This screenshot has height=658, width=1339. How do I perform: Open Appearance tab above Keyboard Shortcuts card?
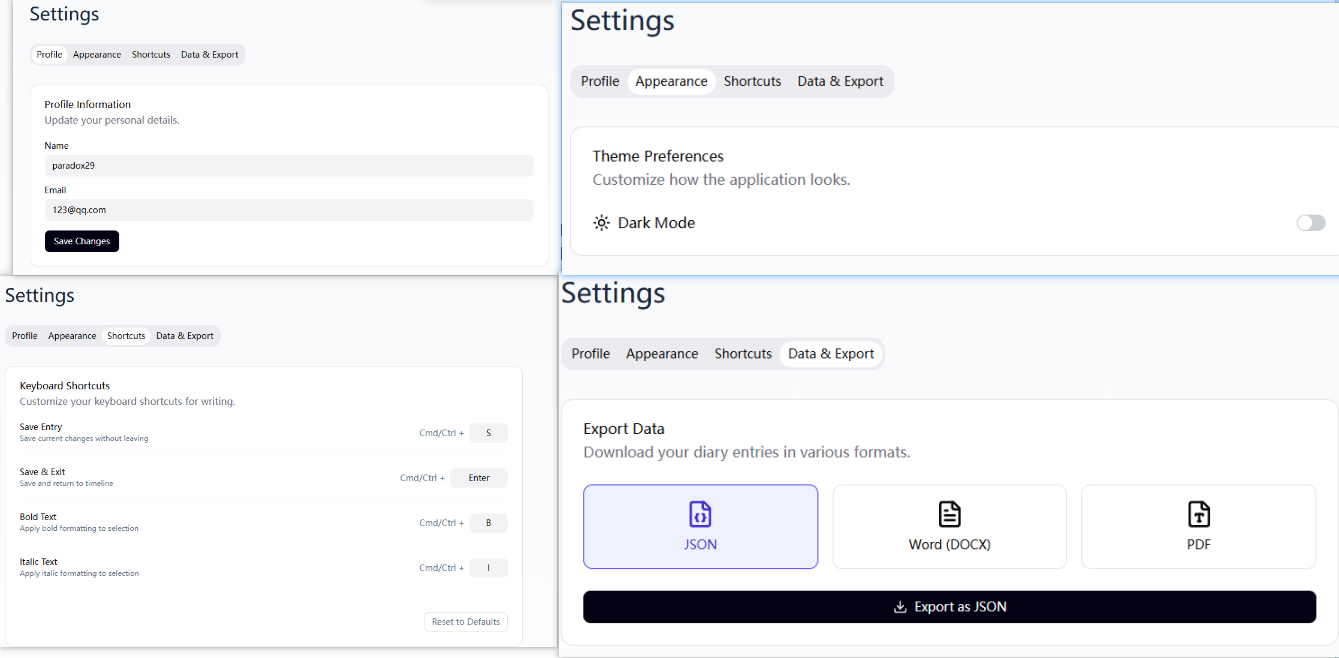tap(72, 336)
